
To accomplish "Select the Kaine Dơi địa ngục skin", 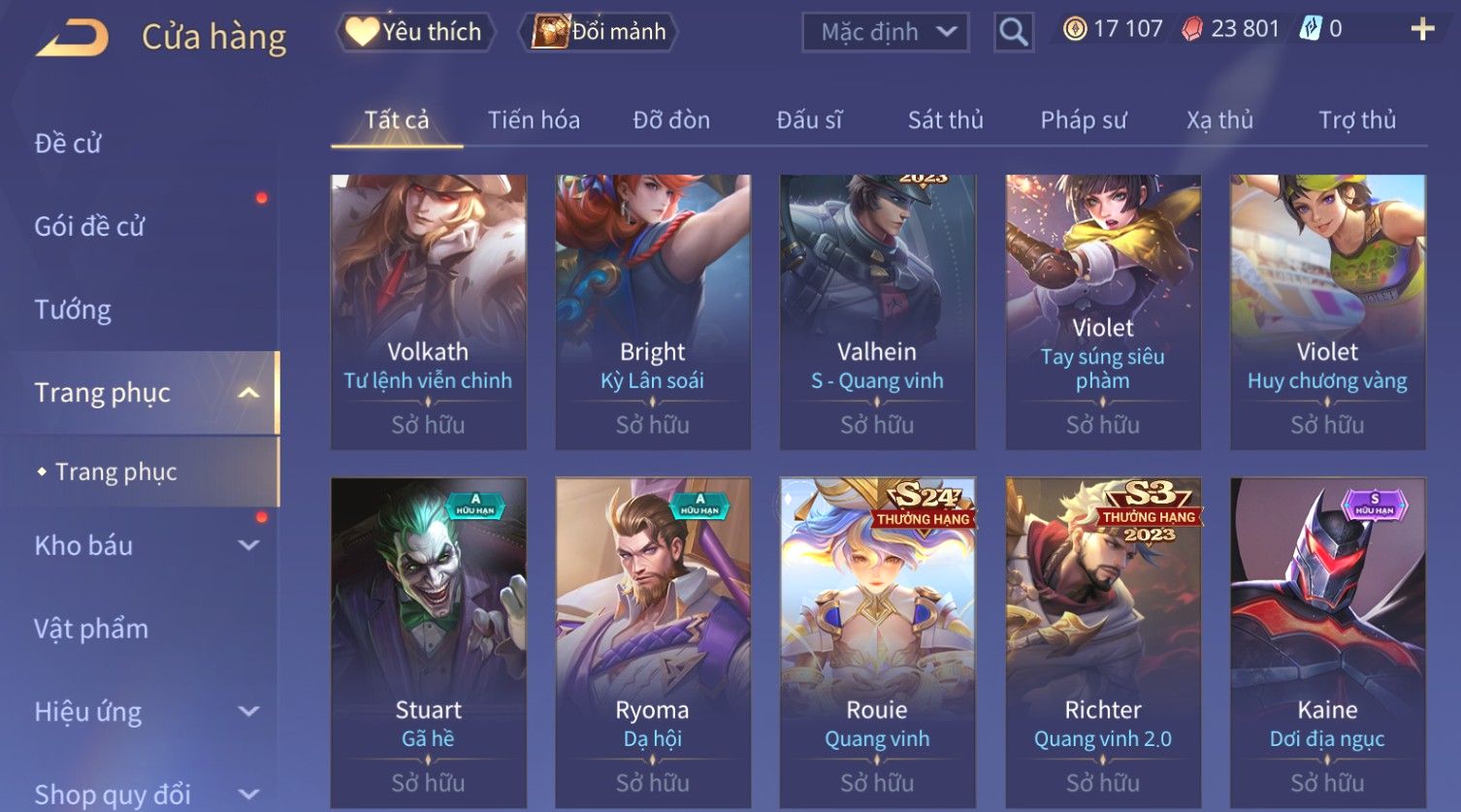I will pyautogui.click(x=1328, y=642).
